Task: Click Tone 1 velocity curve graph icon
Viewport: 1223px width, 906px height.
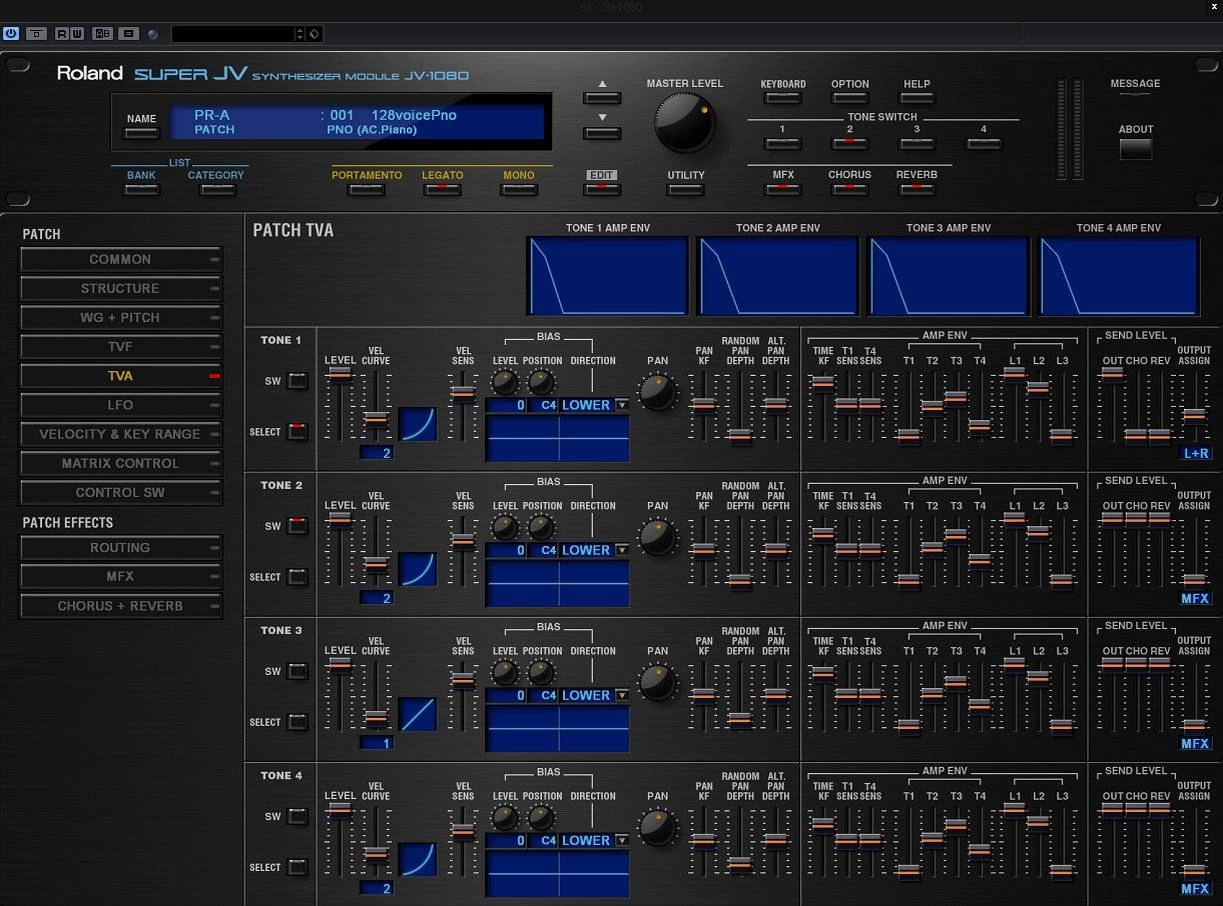Action: 418,424
